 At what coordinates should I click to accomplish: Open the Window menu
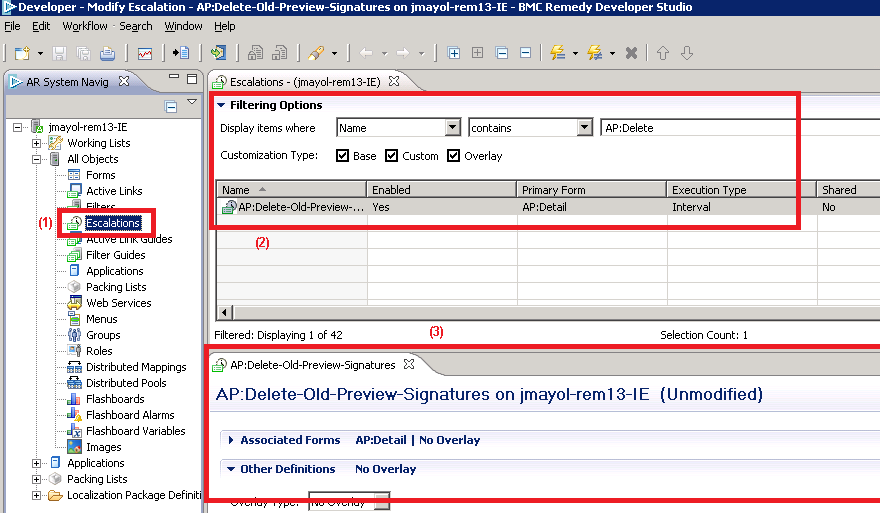[183, 26]
